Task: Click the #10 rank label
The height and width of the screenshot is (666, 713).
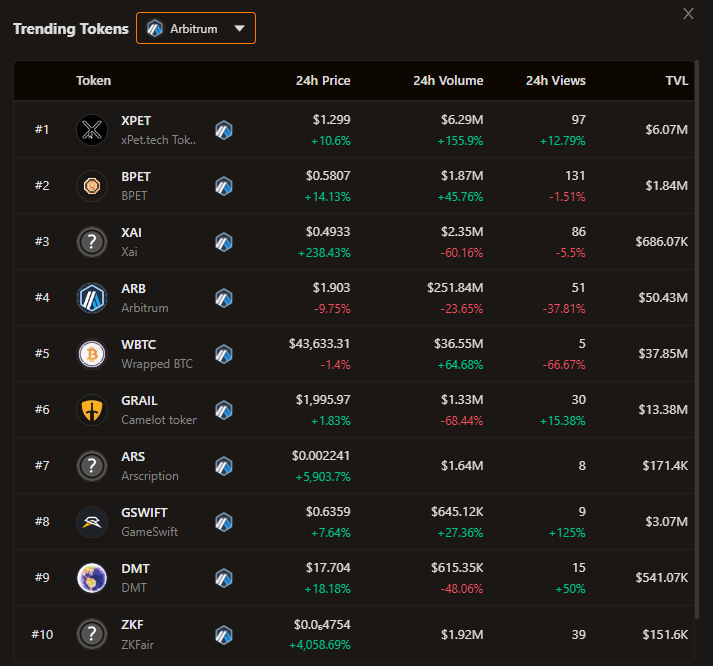Action: click(42, 634)
